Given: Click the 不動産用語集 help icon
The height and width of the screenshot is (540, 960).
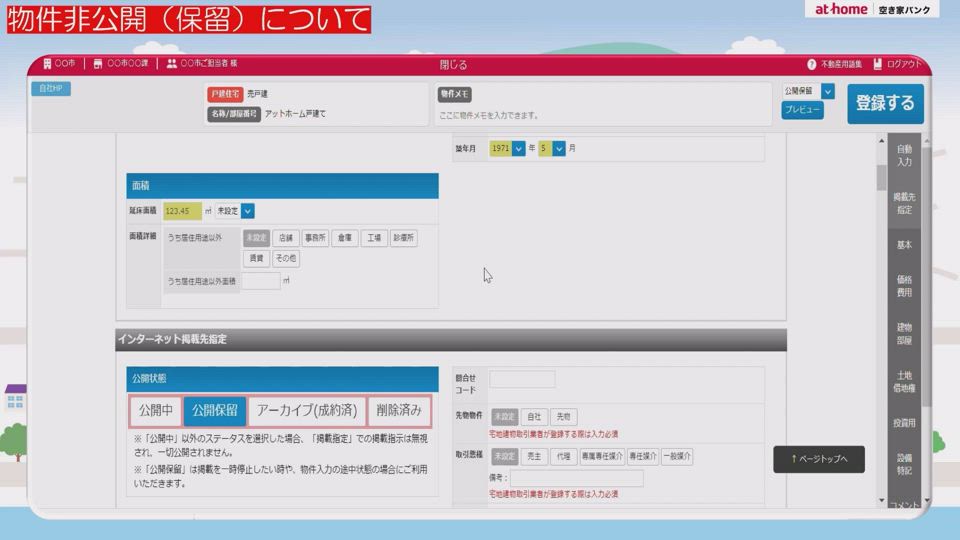Looking at the screenshot, I should click(812, 64).
